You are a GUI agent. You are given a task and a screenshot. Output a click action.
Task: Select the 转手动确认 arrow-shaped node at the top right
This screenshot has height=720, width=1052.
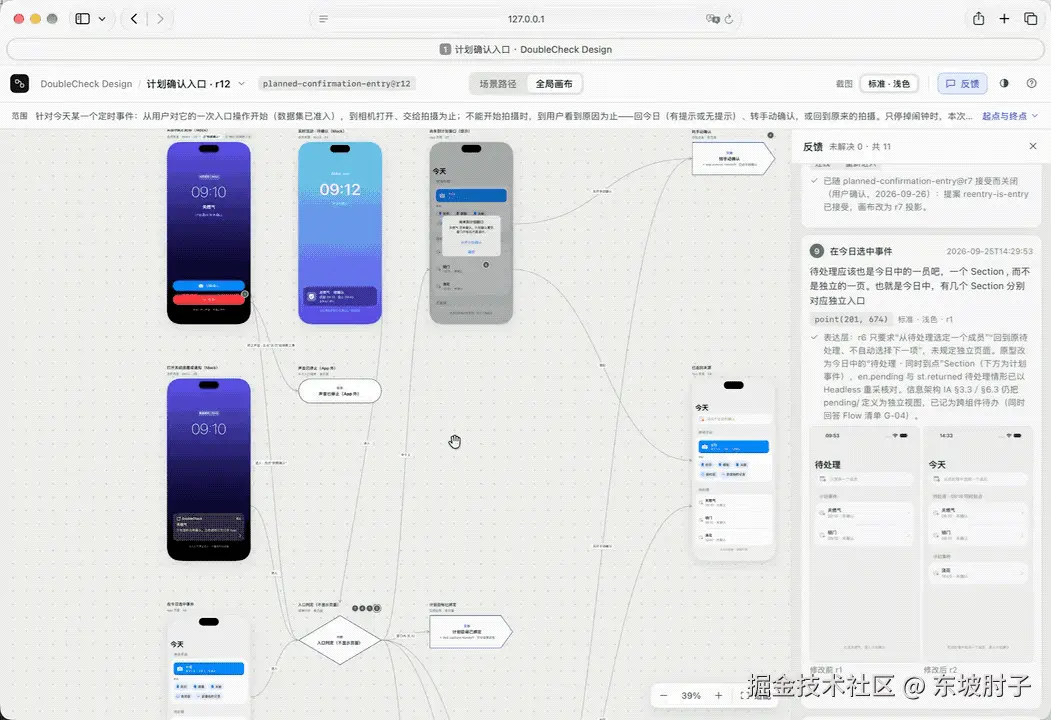point(733,159)
